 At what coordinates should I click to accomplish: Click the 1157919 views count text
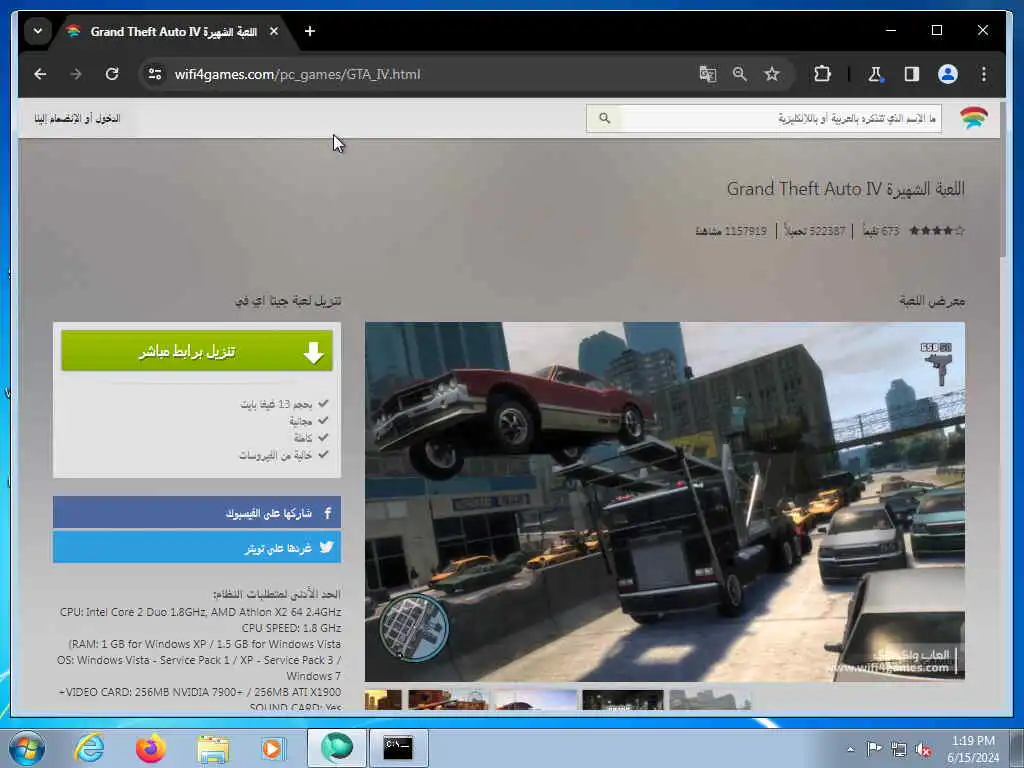(731, 231)
